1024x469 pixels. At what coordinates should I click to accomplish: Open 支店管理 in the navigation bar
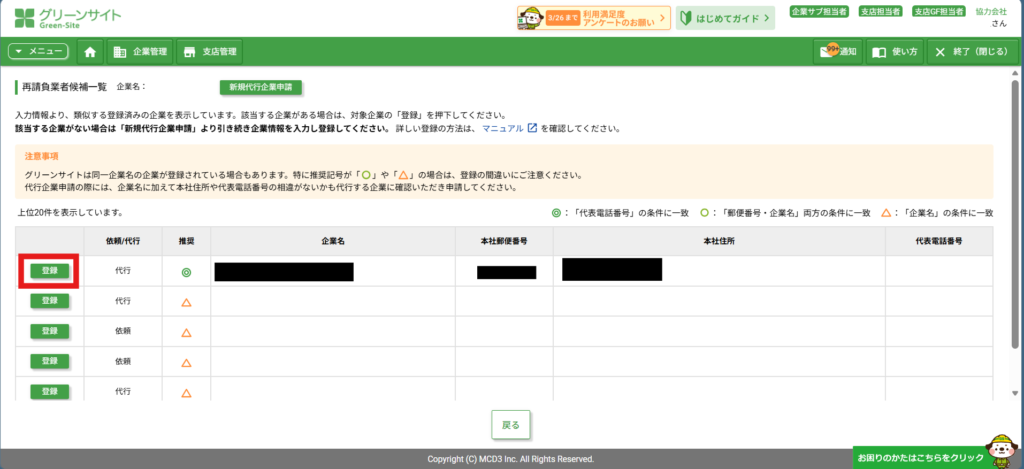point(210,52)
